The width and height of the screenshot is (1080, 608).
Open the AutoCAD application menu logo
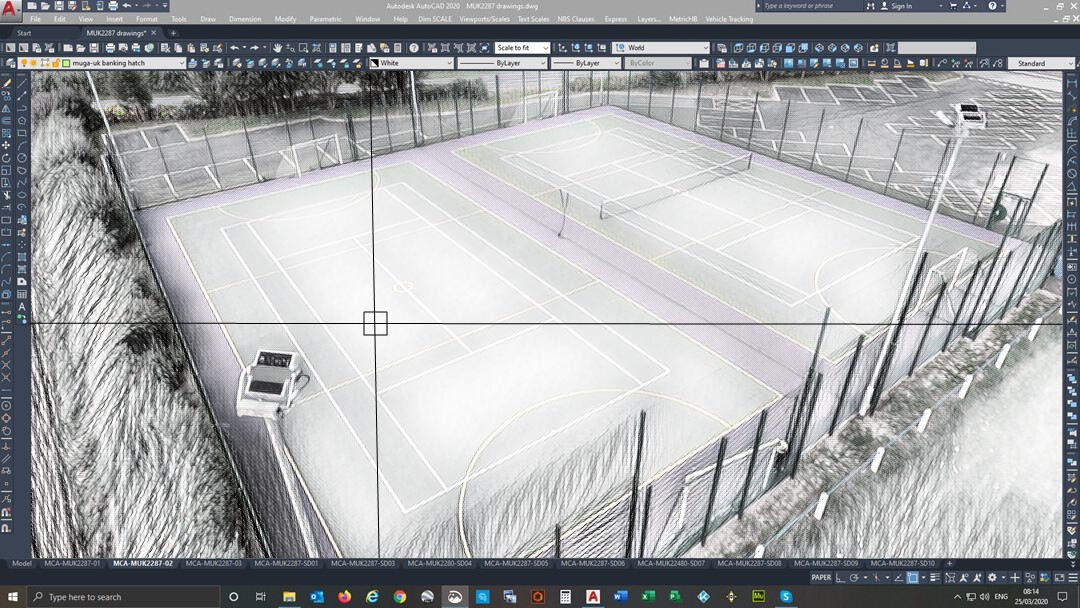tap(10, 8)
